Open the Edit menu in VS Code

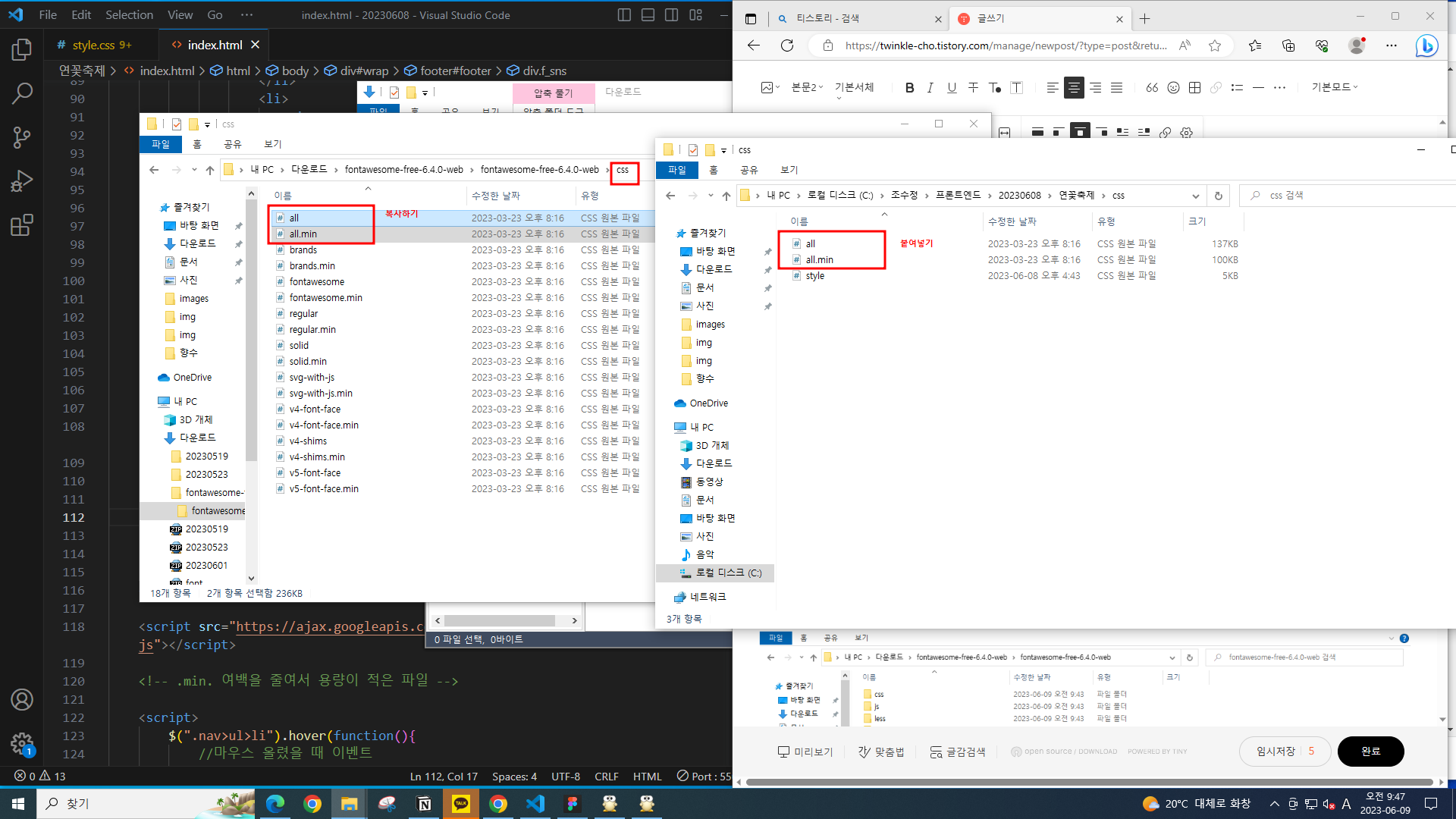pos(81,15)
